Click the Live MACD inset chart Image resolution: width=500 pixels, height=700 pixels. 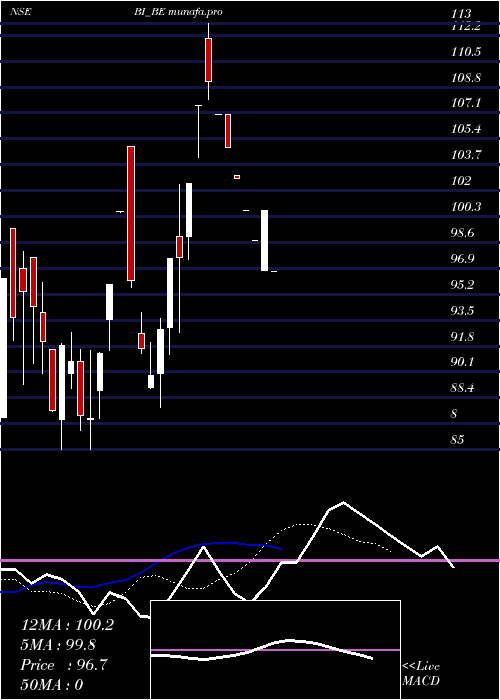(x=275, y=650)
